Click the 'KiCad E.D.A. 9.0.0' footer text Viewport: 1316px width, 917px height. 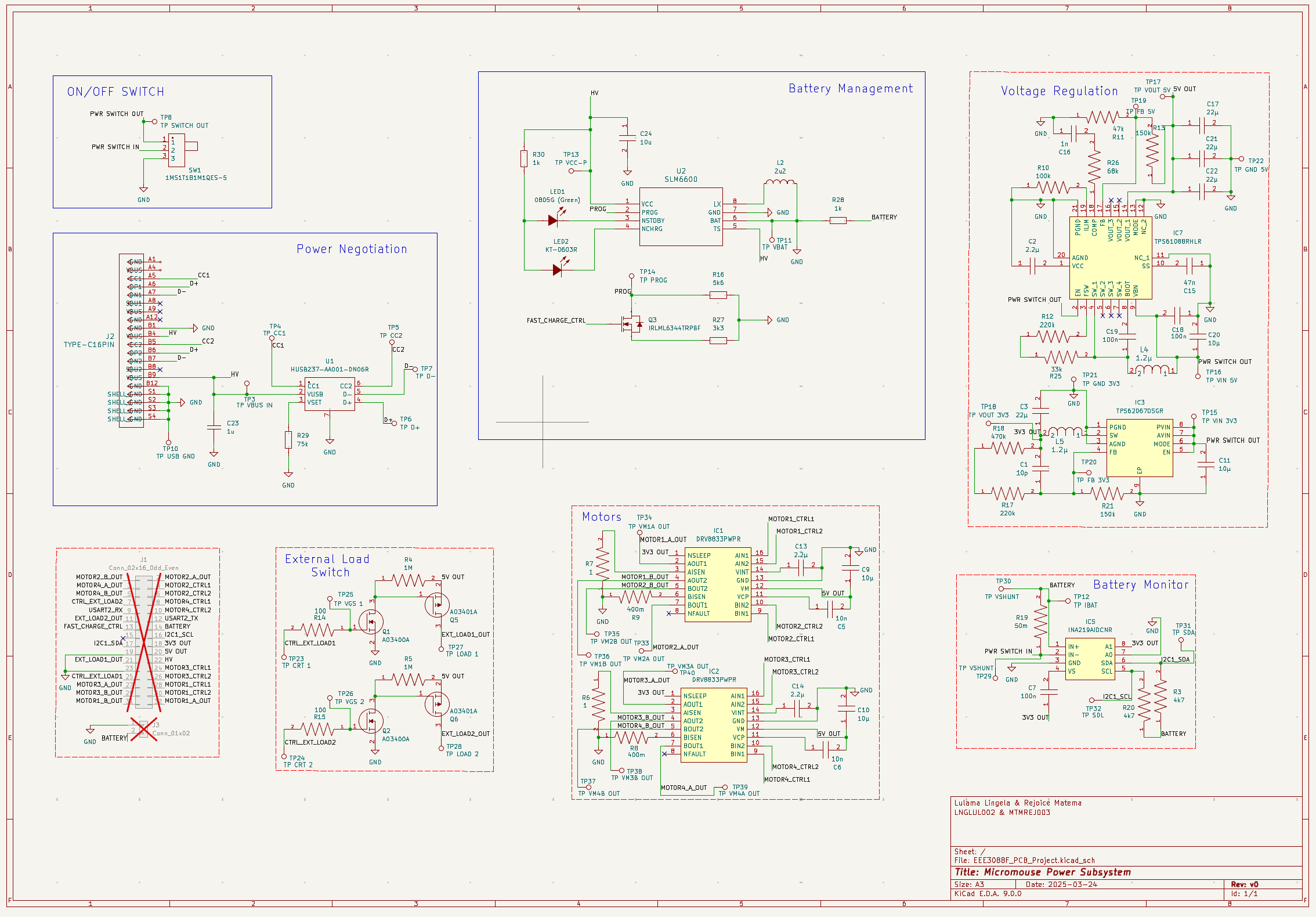click(x=988, y=894)
